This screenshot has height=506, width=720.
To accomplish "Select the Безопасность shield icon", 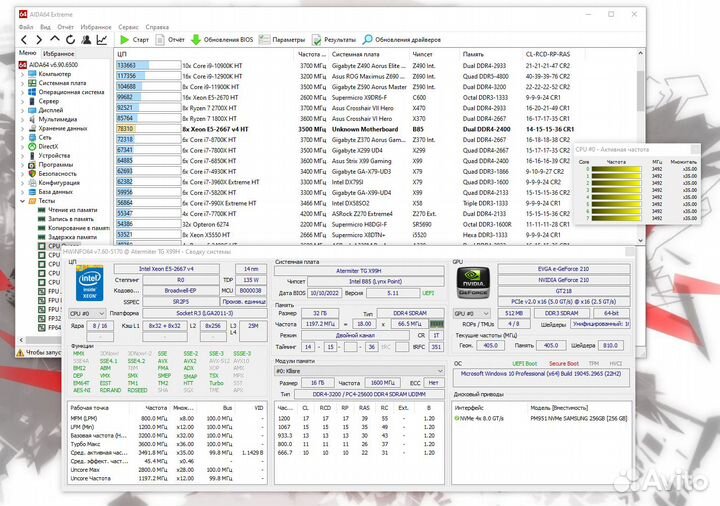I will pyautogui.click(x=32, y=174).
